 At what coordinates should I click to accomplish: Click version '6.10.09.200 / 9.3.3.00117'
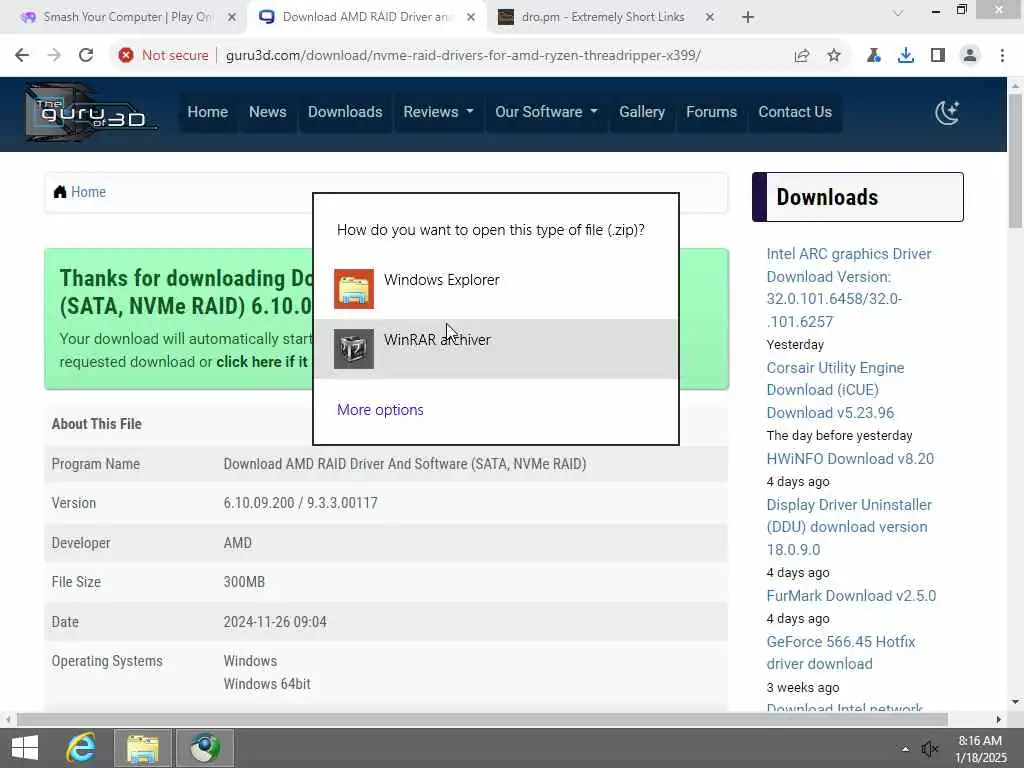click(x=300, y=503)
